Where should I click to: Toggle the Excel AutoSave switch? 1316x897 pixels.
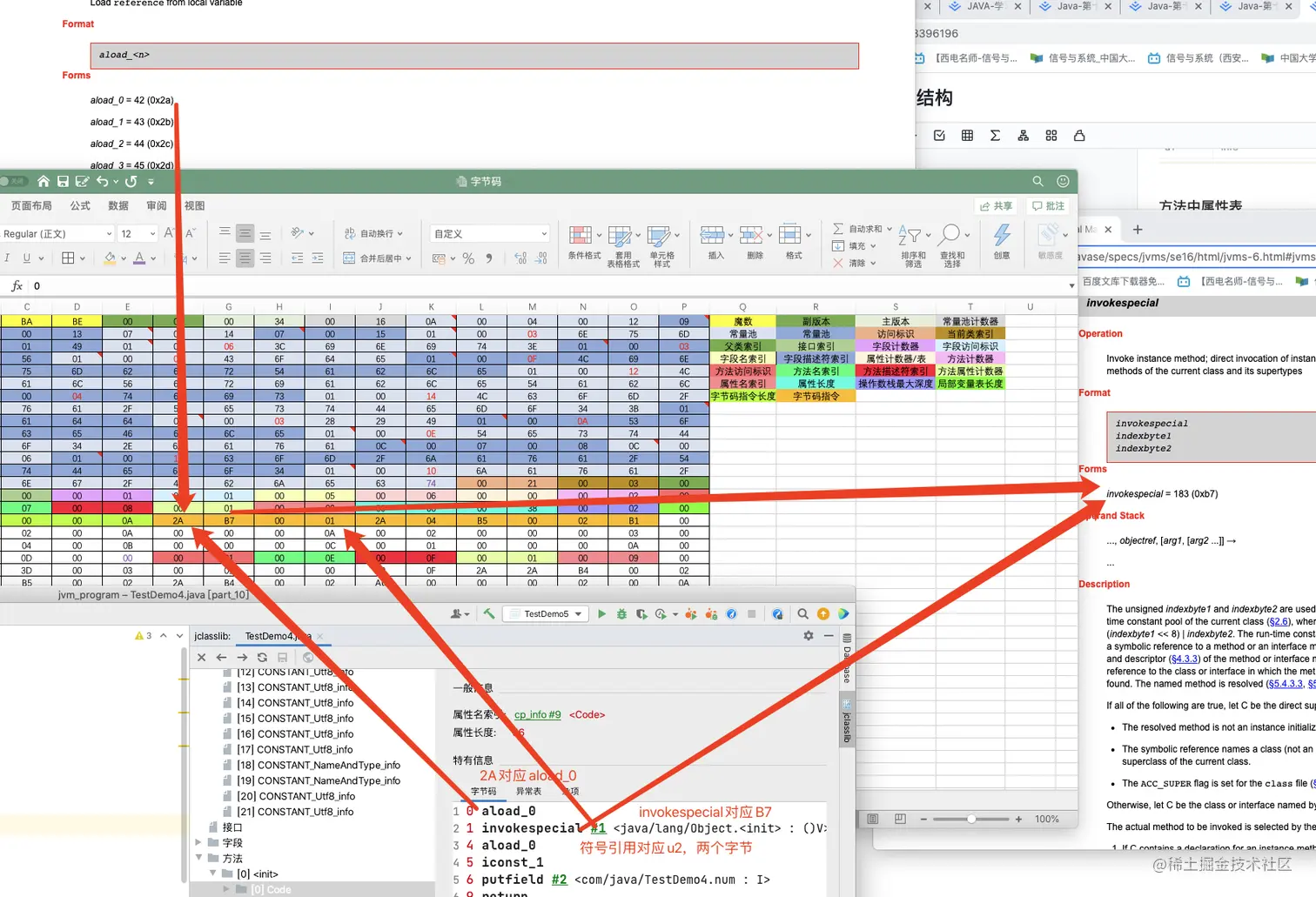tap(14, 181)
